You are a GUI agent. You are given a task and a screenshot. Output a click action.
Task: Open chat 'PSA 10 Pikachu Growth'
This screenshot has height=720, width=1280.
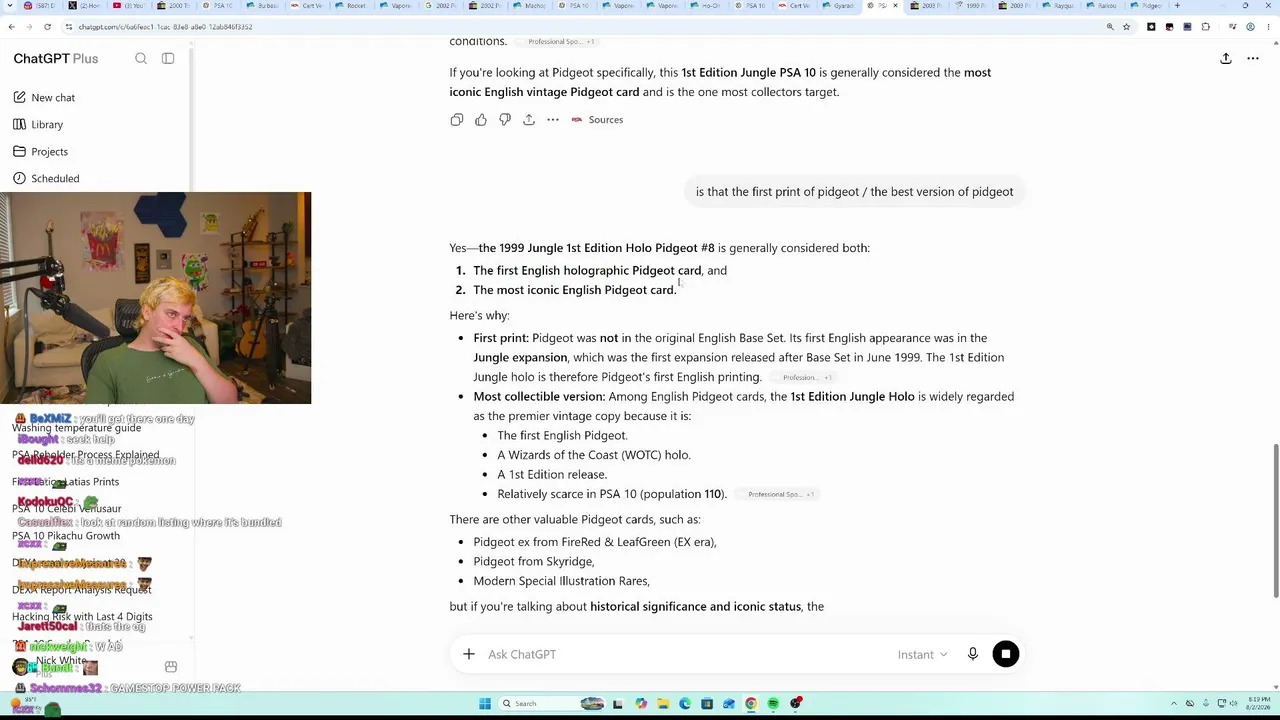pos(66,536)
